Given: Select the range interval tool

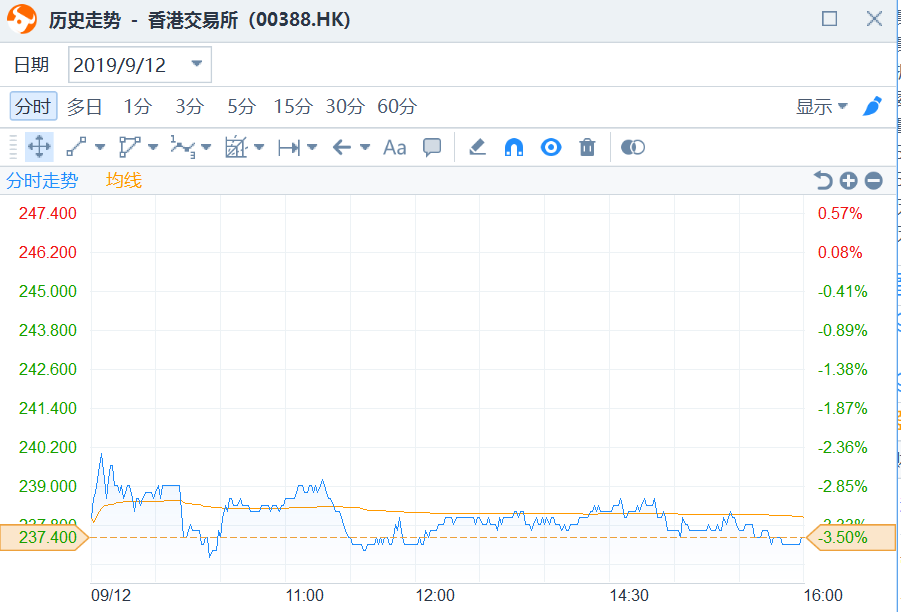Looking at the screenshot, I should point(289,148).
